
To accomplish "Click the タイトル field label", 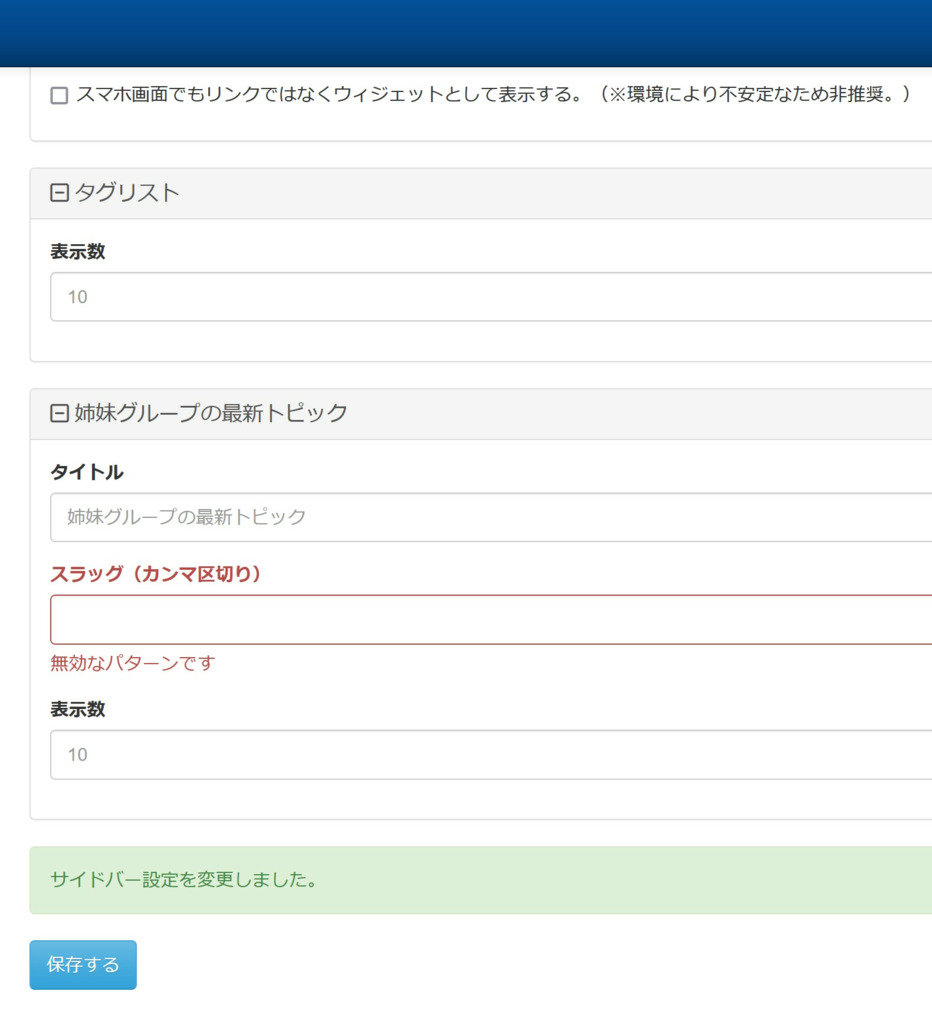I will click(87, 472).
